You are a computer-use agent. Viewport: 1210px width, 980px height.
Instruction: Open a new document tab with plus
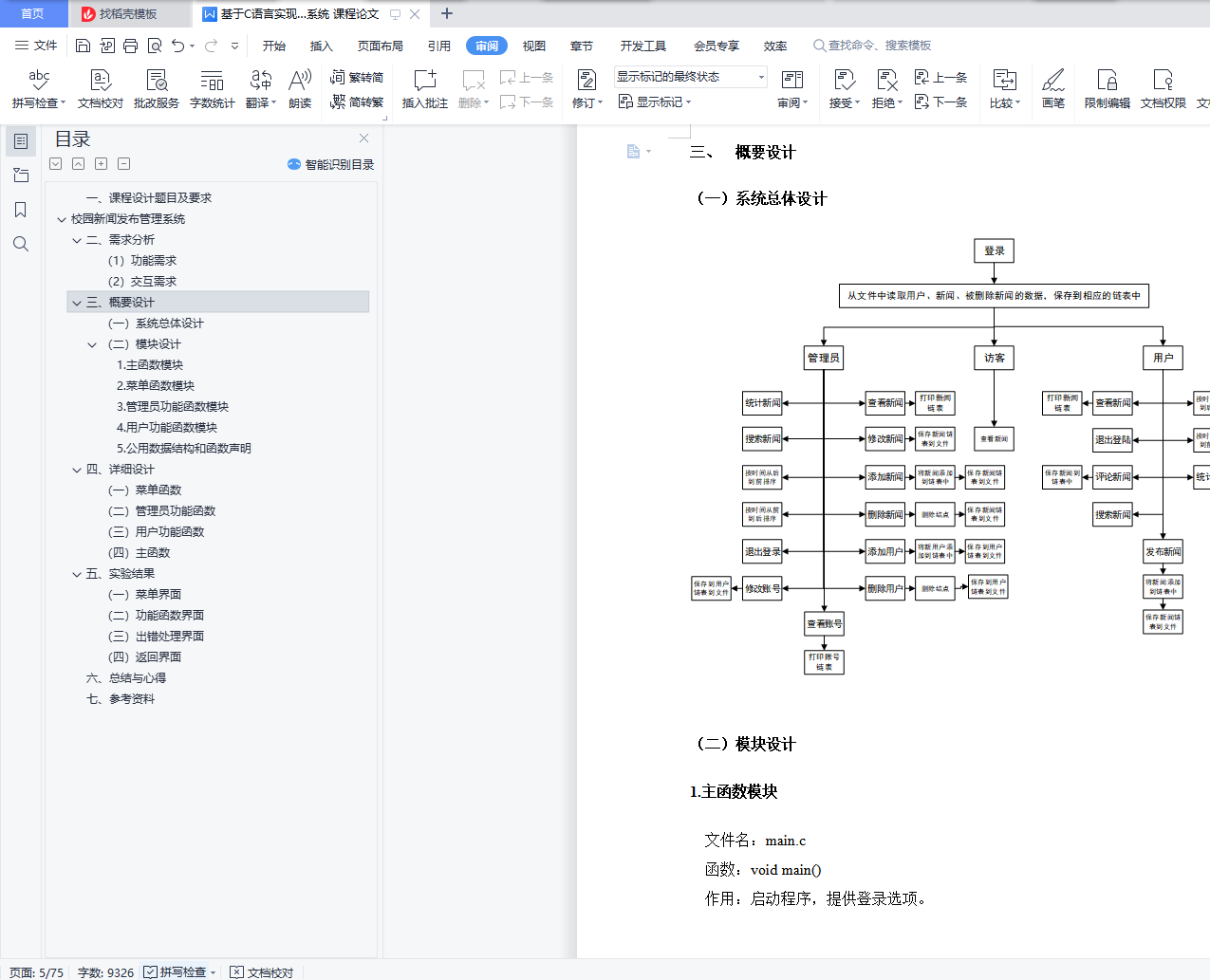[x=447, y=13]
